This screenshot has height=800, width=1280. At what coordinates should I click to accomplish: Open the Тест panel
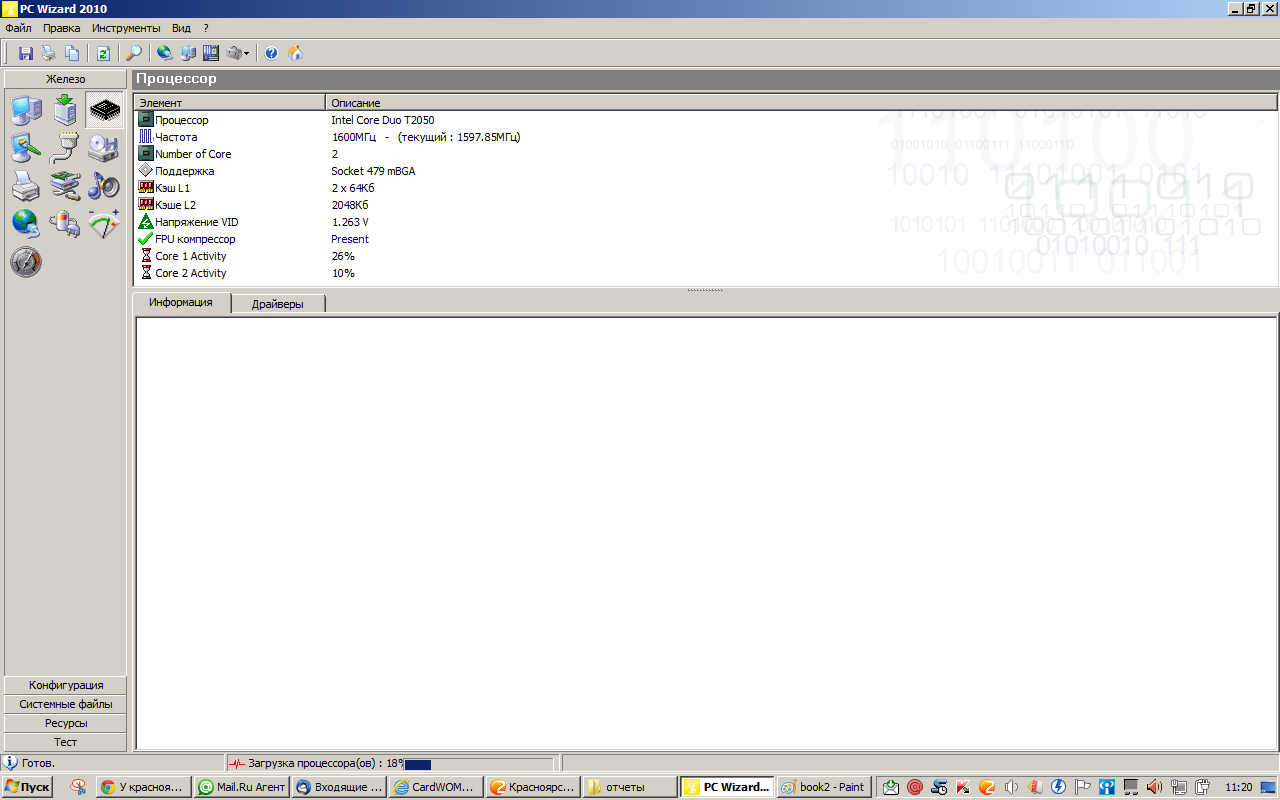click(66, 742)
